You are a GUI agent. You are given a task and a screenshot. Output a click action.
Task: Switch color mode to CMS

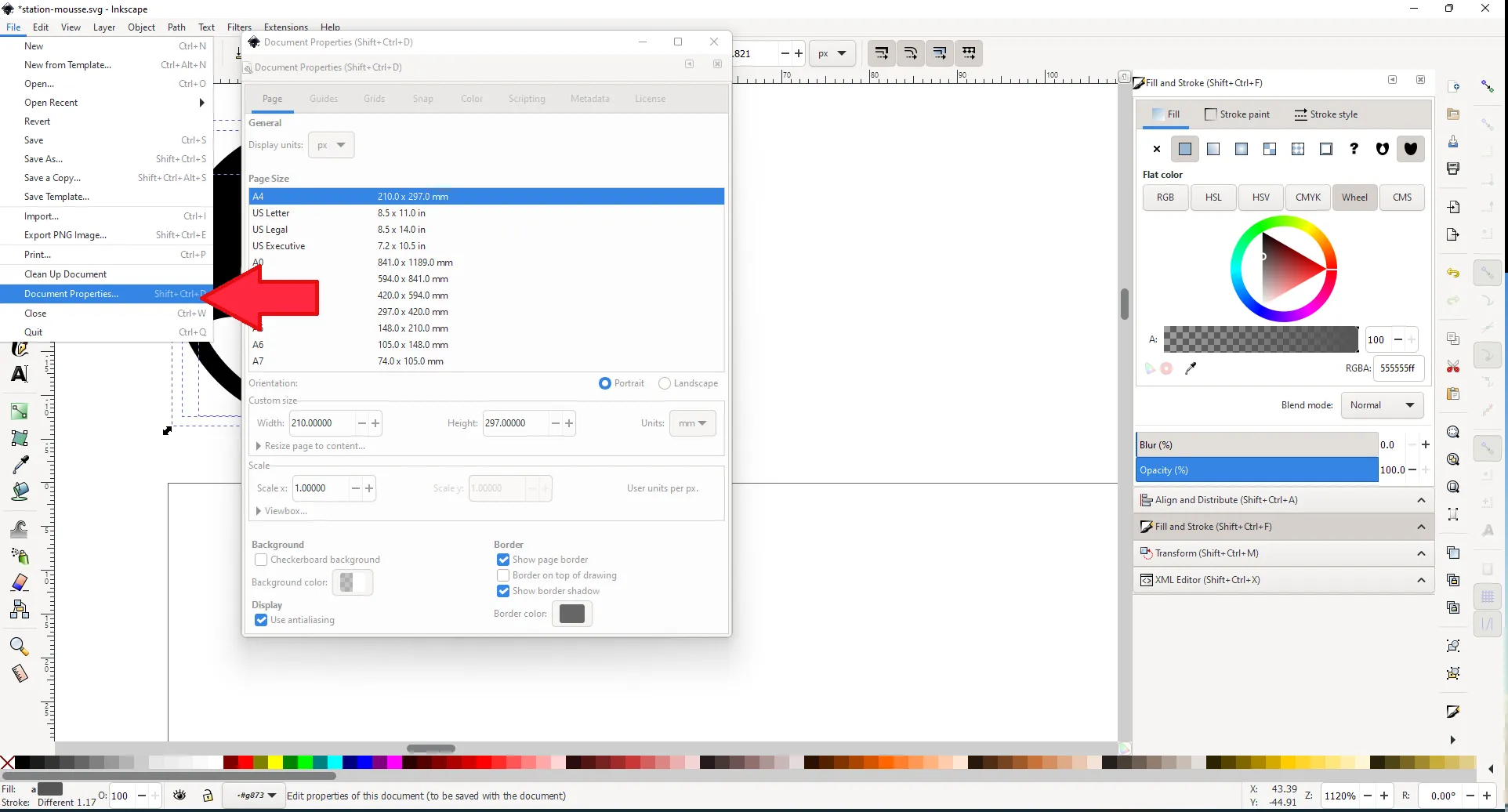[1402, 198]
